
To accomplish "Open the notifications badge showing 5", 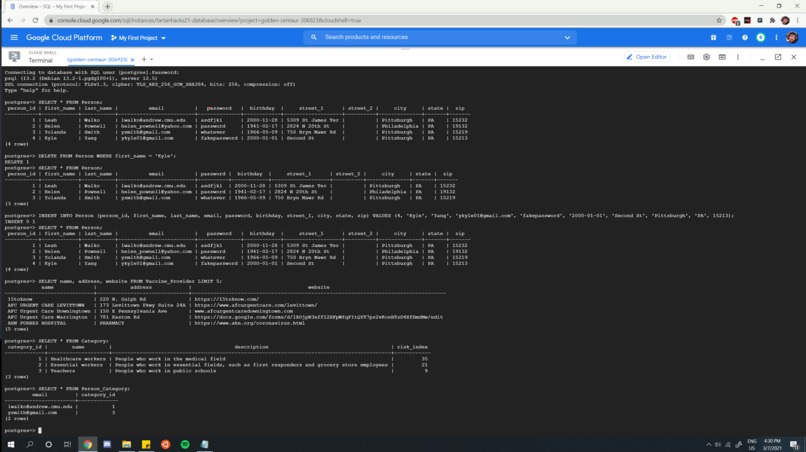I will (760, 38).
